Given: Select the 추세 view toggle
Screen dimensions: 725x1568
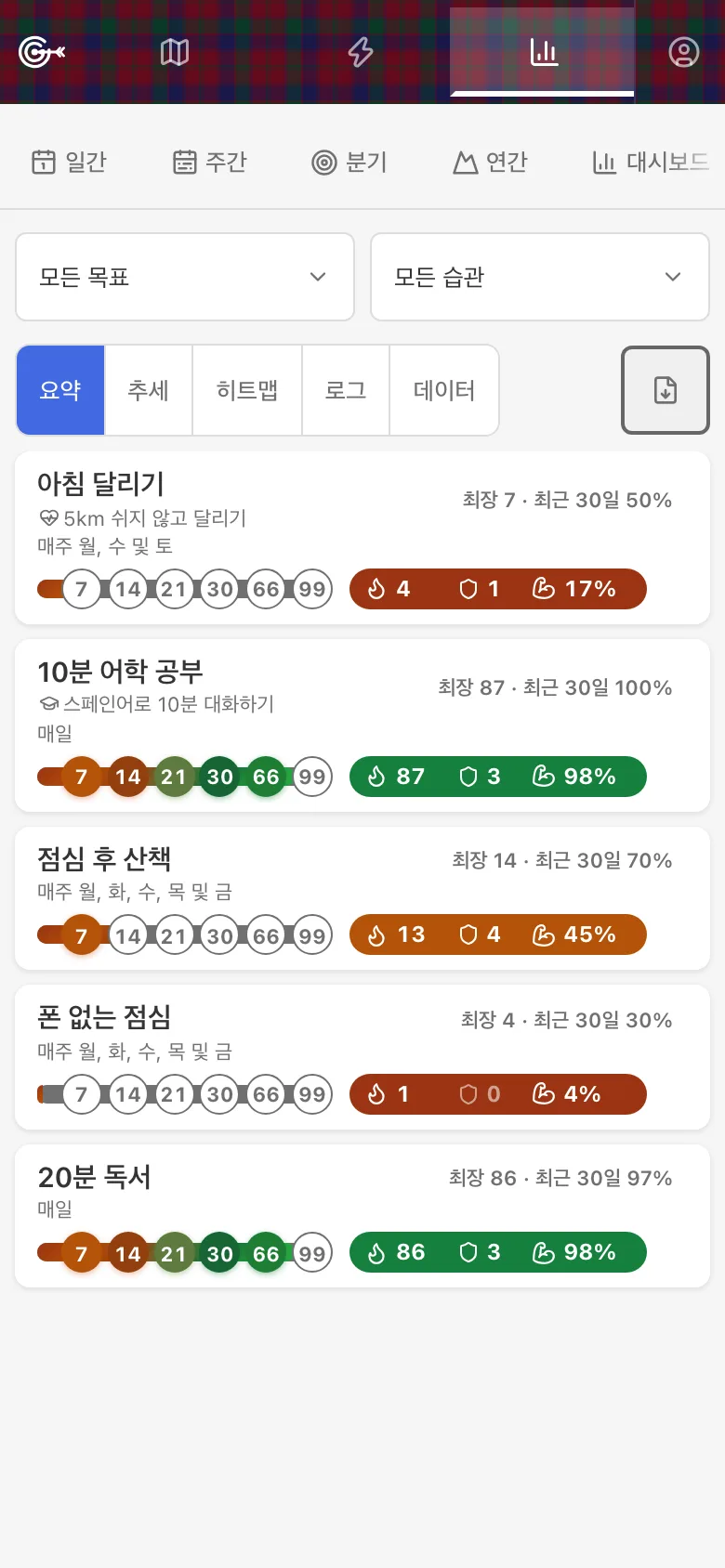Looking at the screenshot, I should pyautogui.click(x=149, y=390).
